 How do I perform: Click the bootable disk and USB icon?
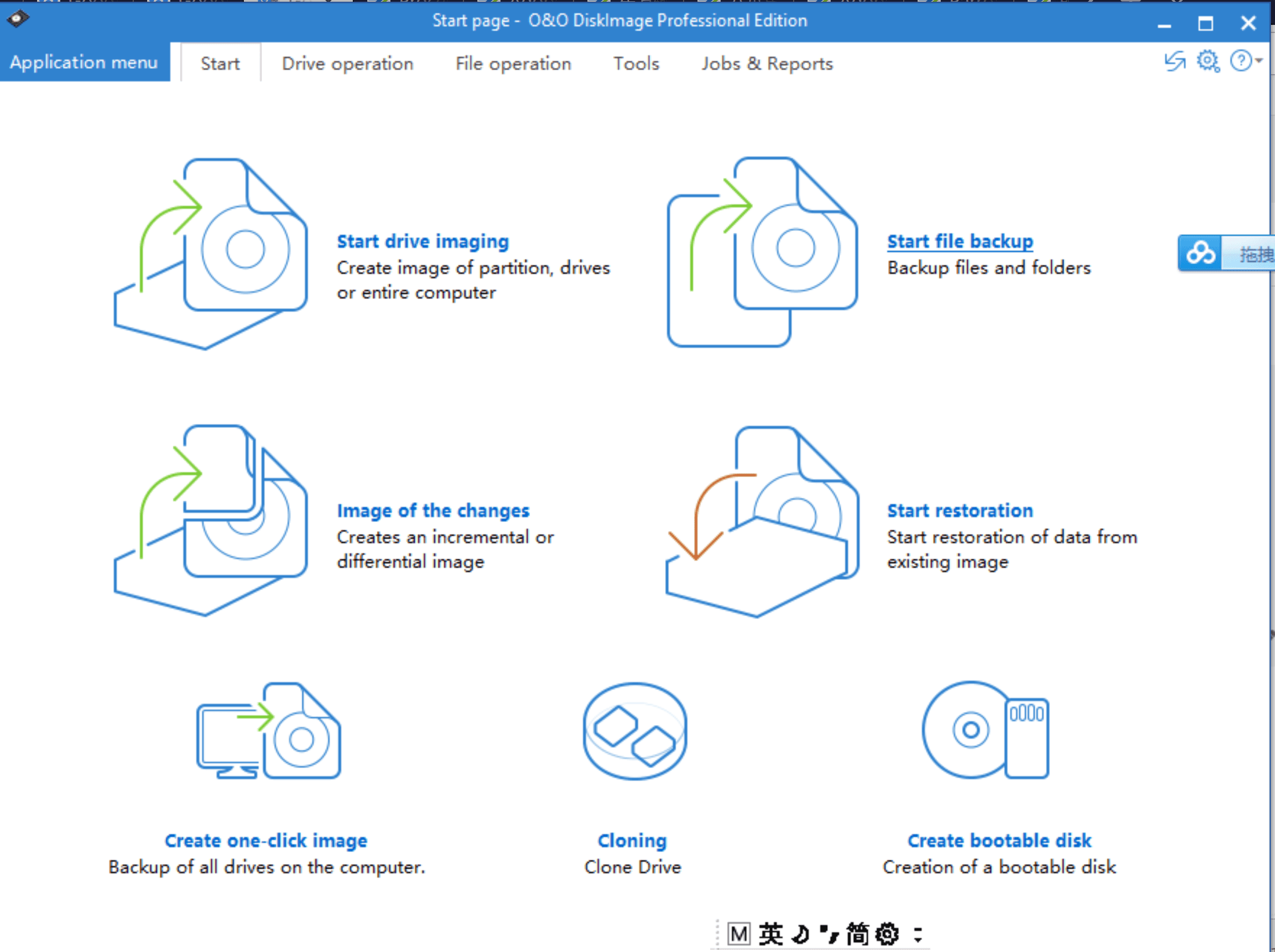[x=986, y=730]
